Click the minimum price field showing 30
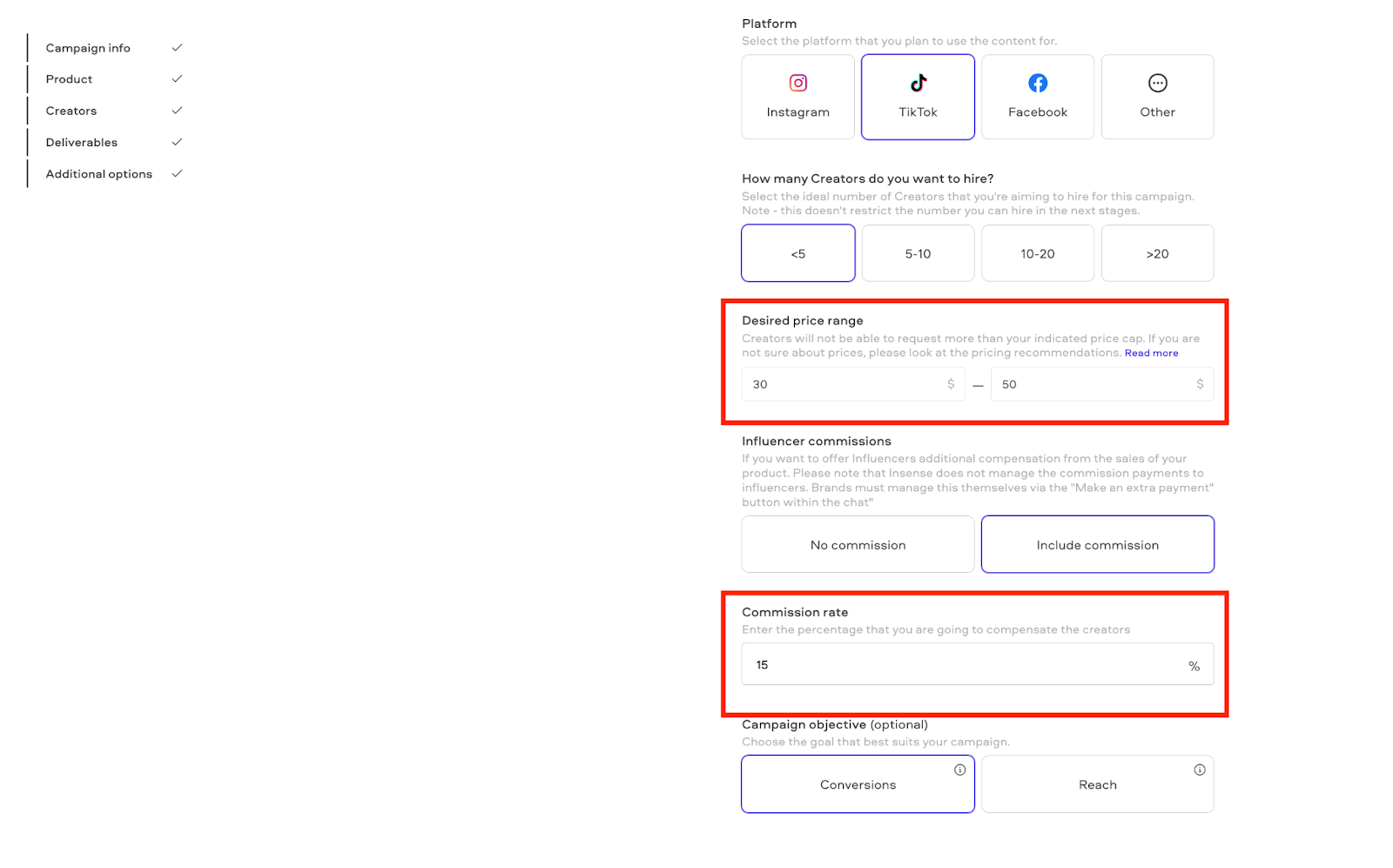 tap(852, 384)
